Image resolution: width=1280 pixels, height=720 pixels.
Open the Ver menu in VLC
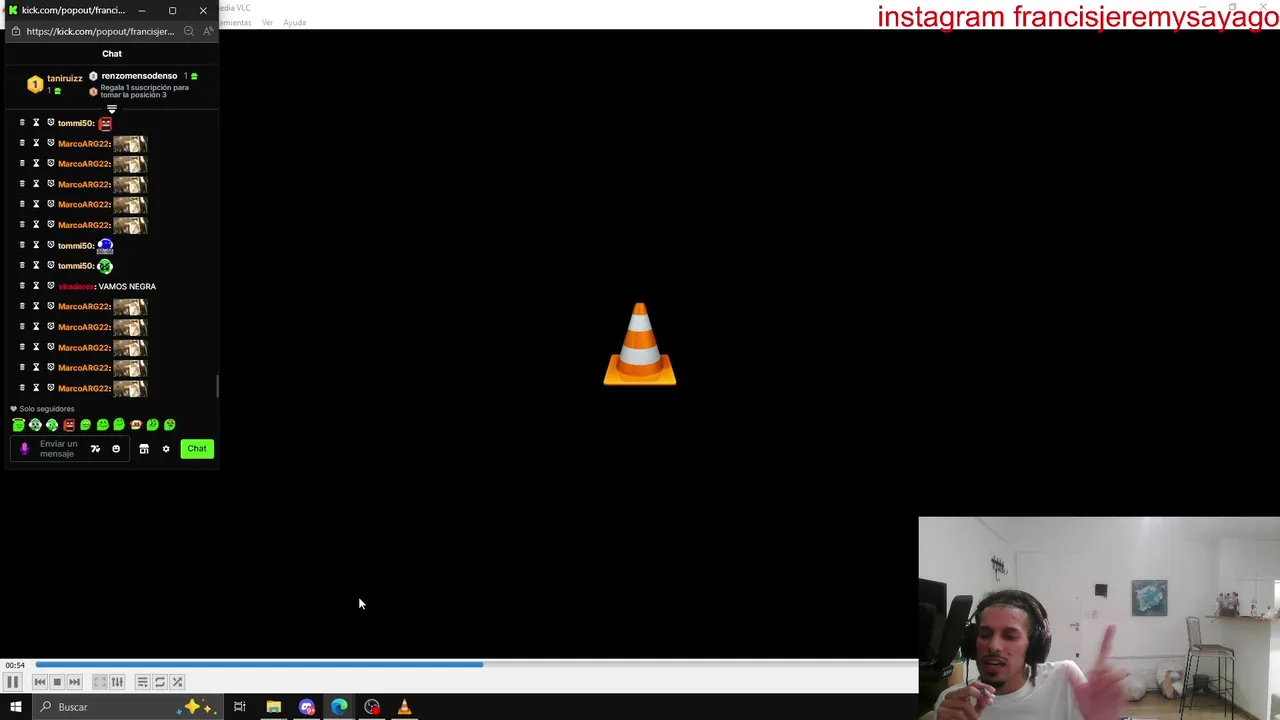click(267, 22)
